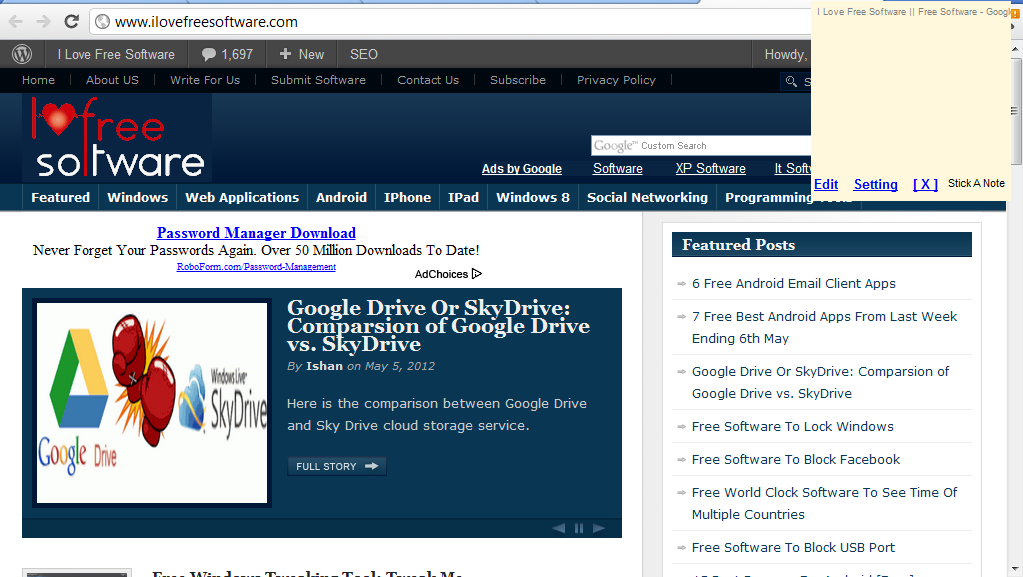1023x577 pixels.
Task: Go to previous slide with back arrow
Action: click(558, 528)
